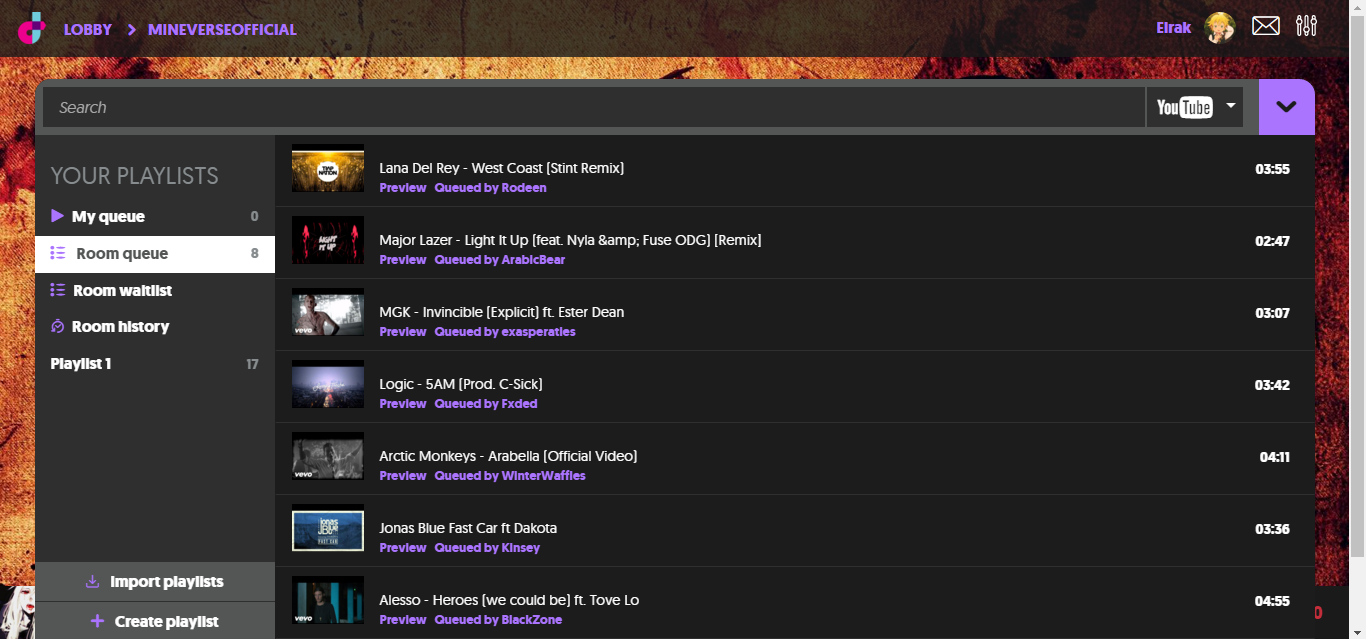The image size is (1366, 639).
Task: Collapse the playlist panel with the purple chevron
Action: pos(1287,107)
